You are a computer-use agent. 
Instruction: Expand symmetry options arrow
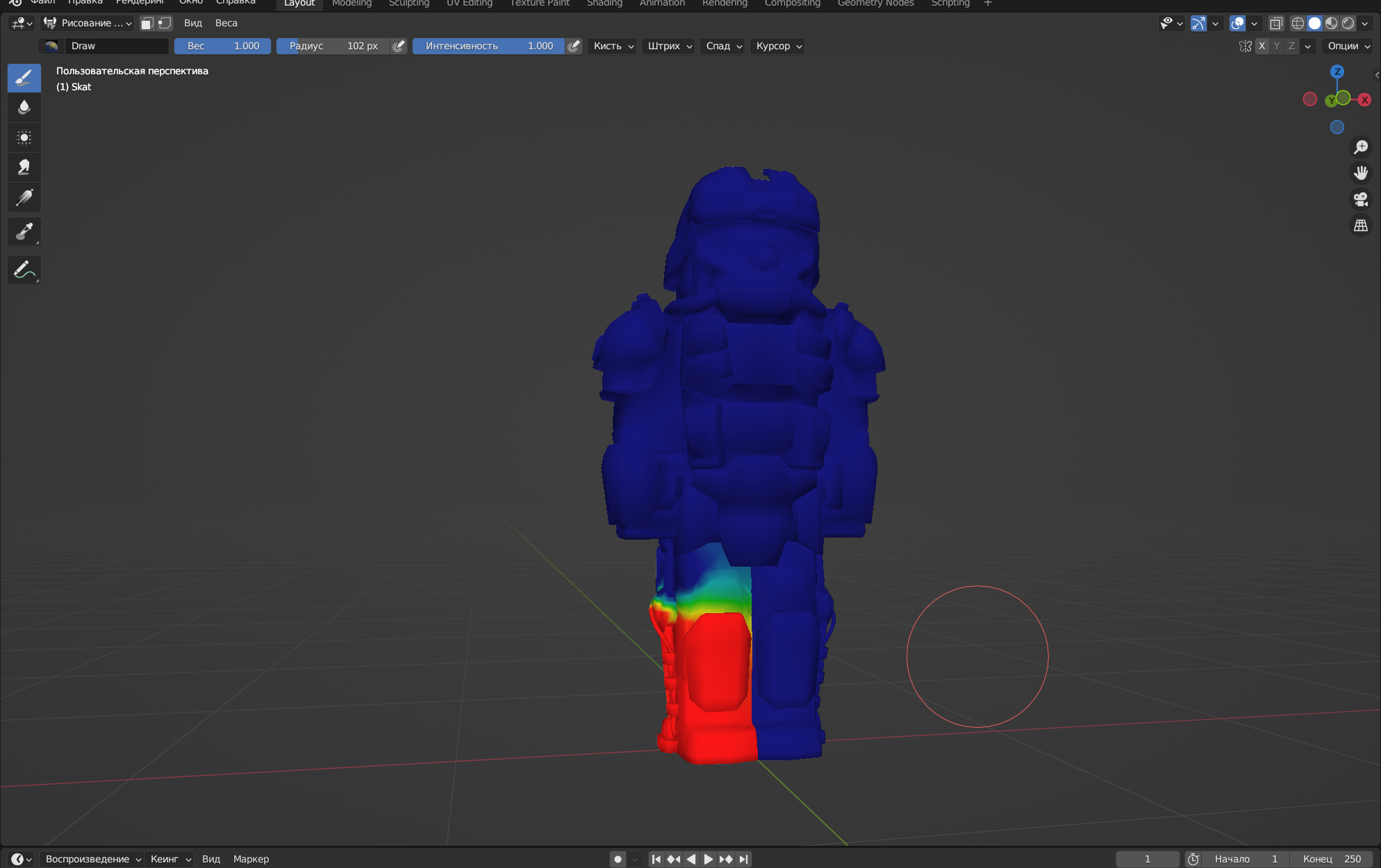tap(1308, 46)
